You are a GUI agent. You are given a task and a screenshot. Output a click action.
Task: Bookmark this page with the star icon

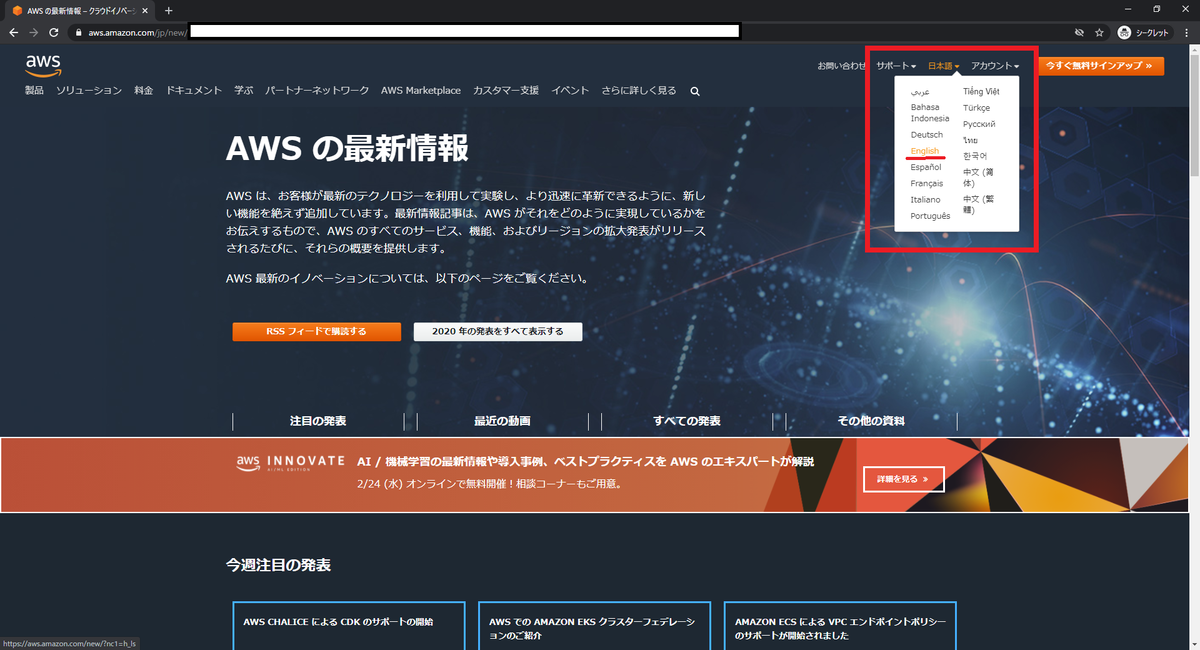click(1099, 32)
